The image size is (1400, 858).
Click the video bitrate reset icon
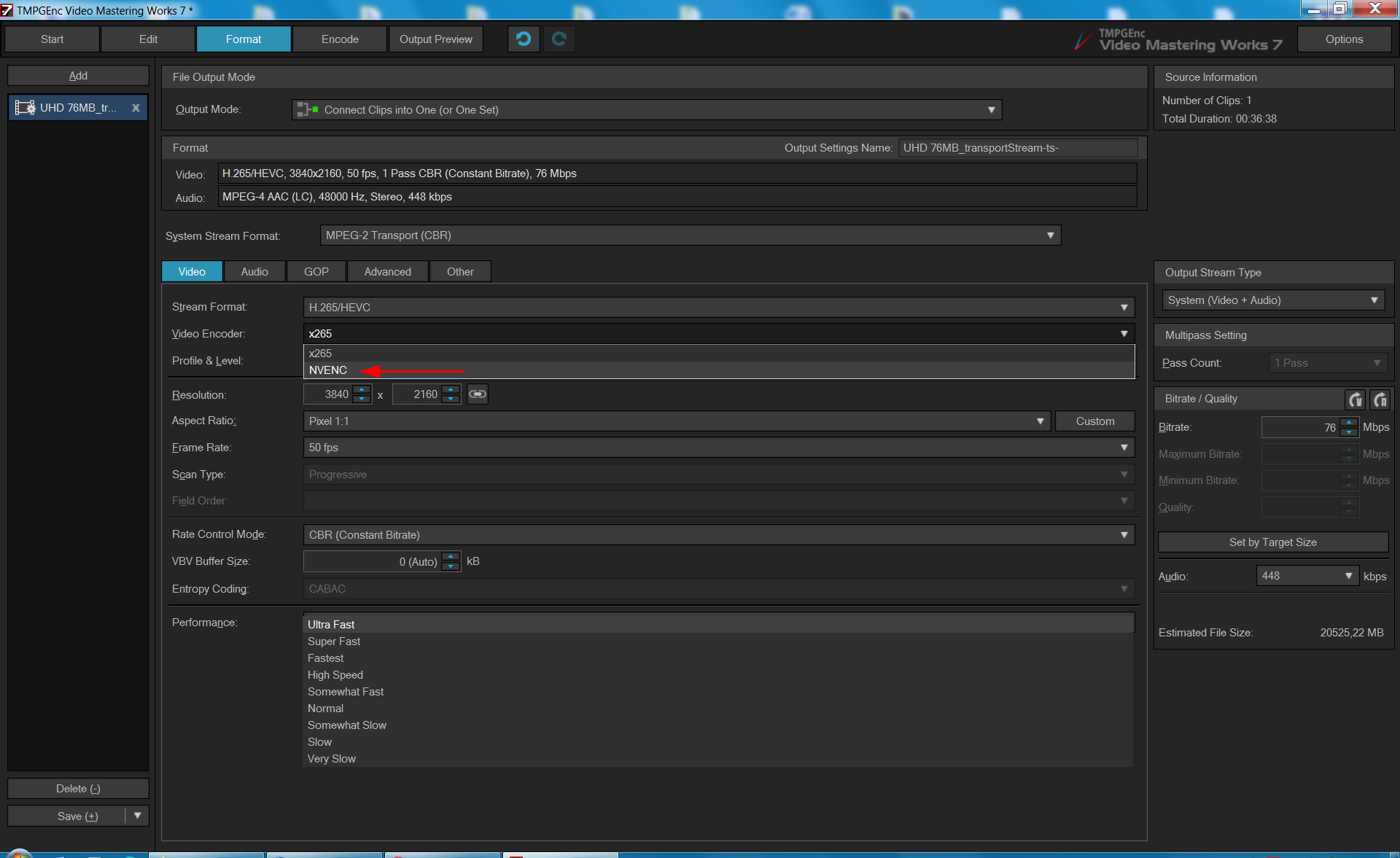click(x=1355, y=399)
